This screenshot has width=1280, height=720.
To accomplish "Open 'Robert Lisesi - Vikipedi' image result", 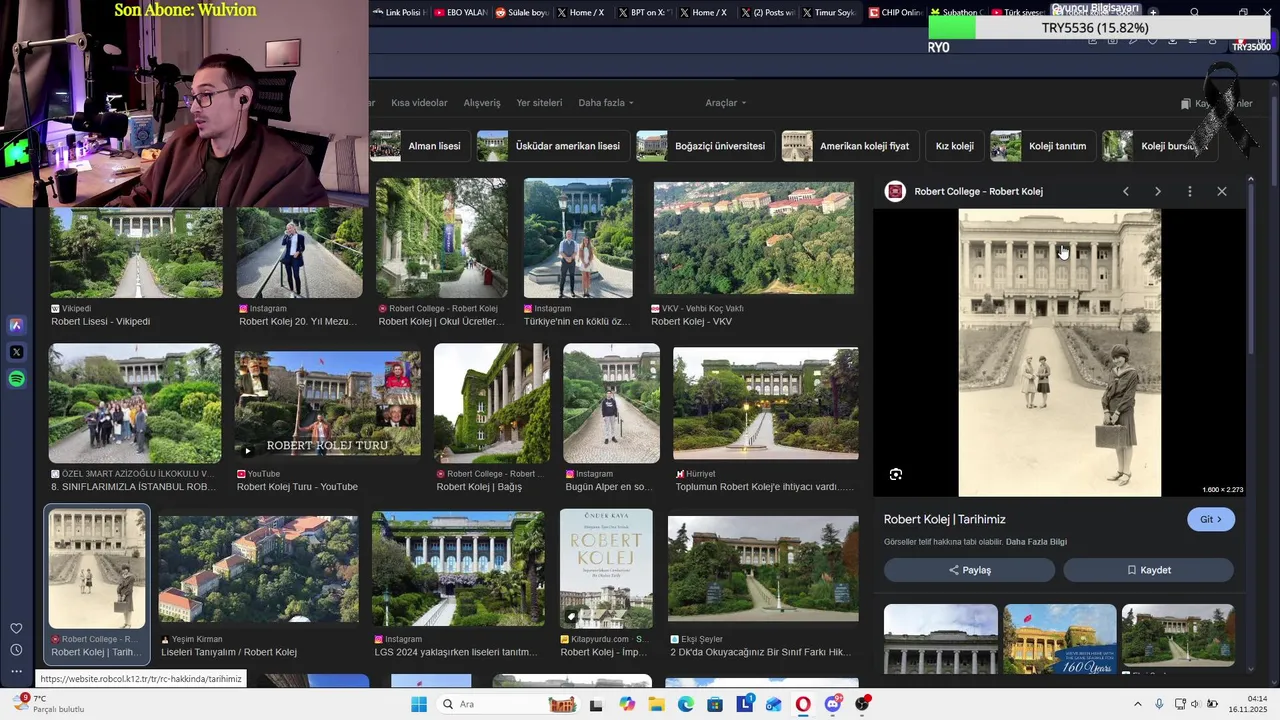I will (136, 253).
